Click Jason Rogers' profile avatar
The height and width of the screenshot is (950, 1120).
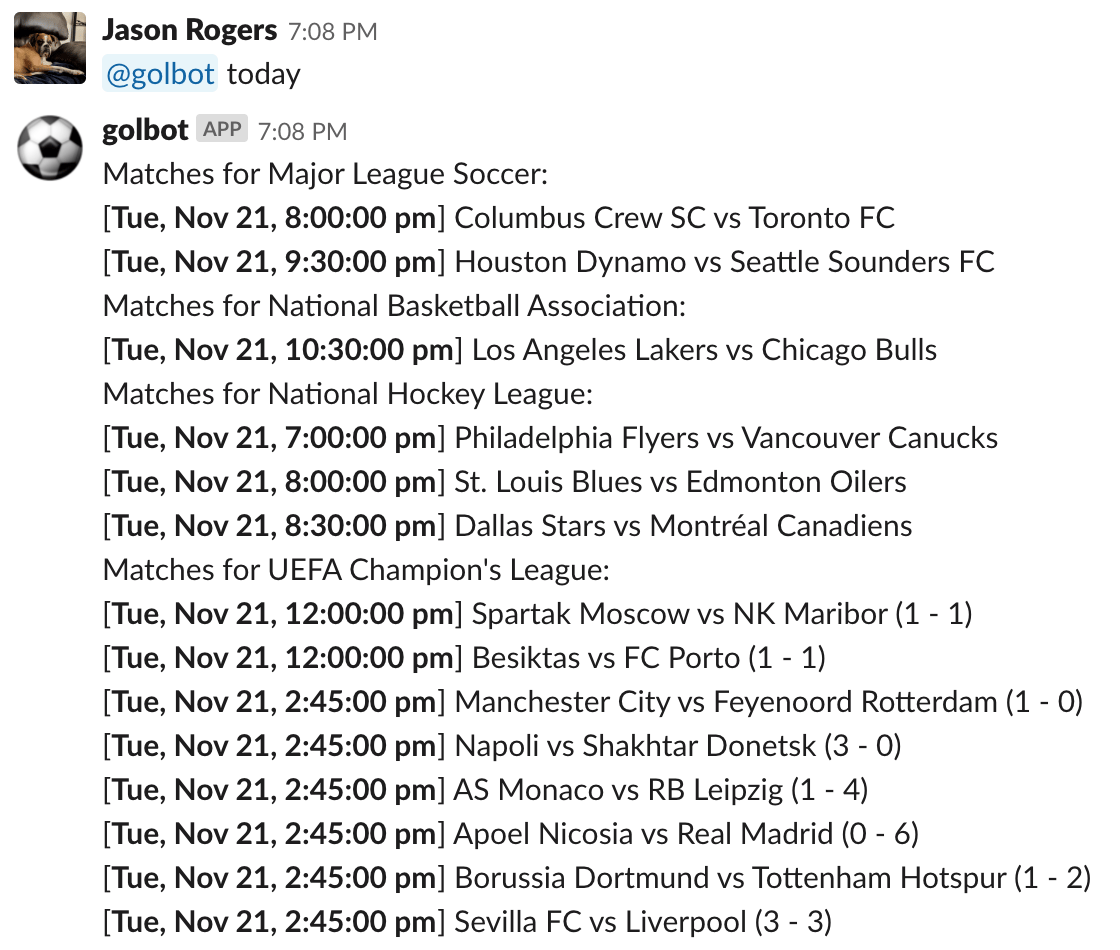pos(49,48)
